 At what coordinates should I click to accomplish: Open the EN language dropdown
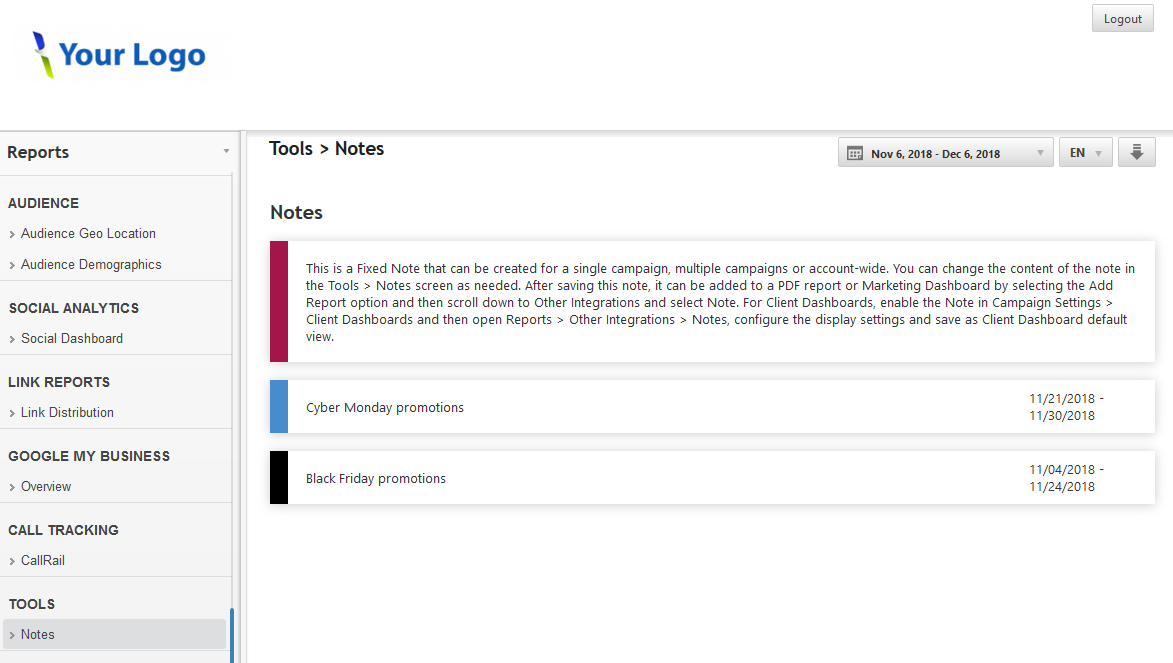click(1085, 153)
